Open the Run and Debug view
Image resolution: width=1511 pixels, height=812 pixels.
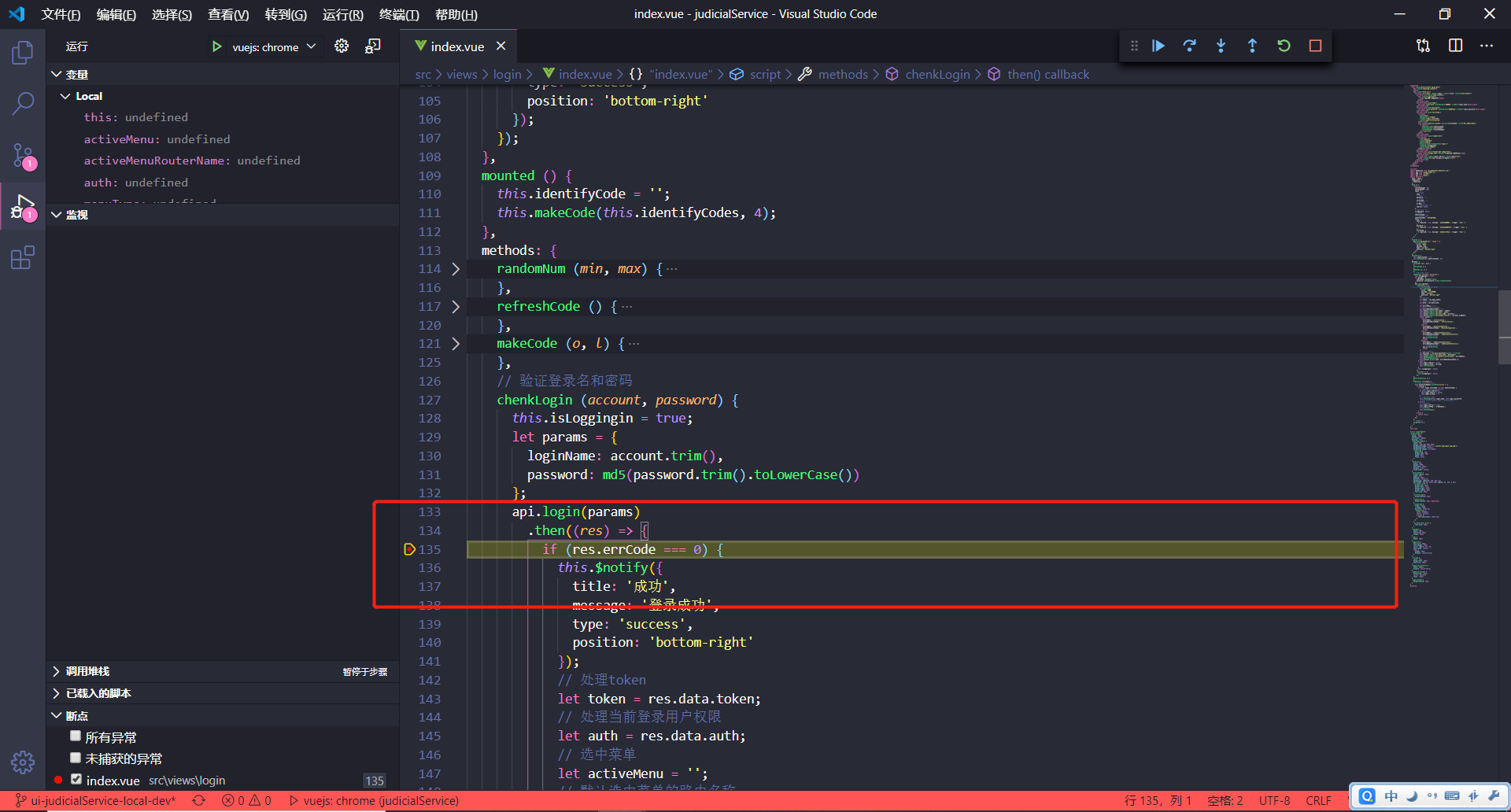[x=23, y=208]
